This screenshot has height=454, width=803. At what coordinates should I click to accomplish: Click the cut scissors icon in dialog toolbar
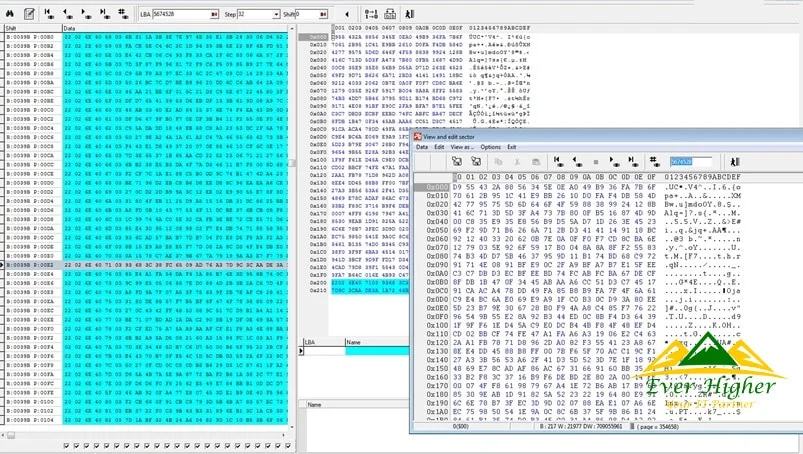[x=517, y=162]
